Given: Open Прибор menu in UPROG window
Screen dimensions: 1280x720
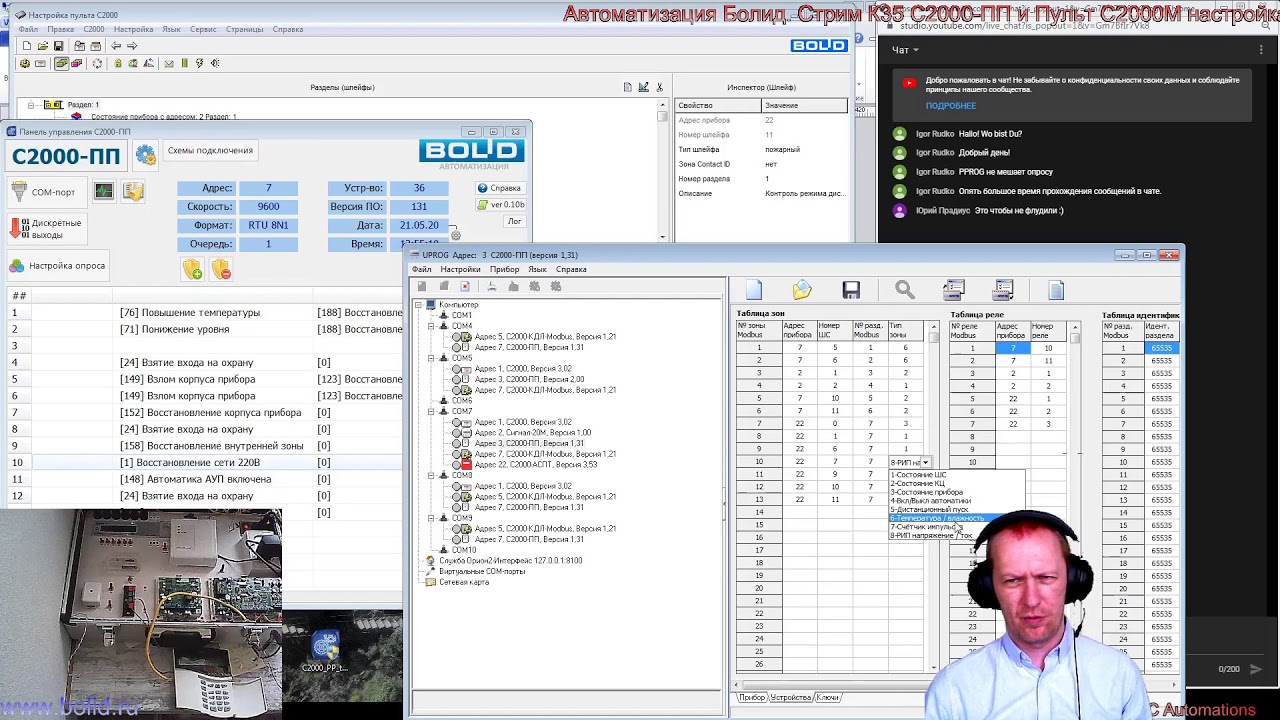Looking at the screenshot, I should point(504,270).
